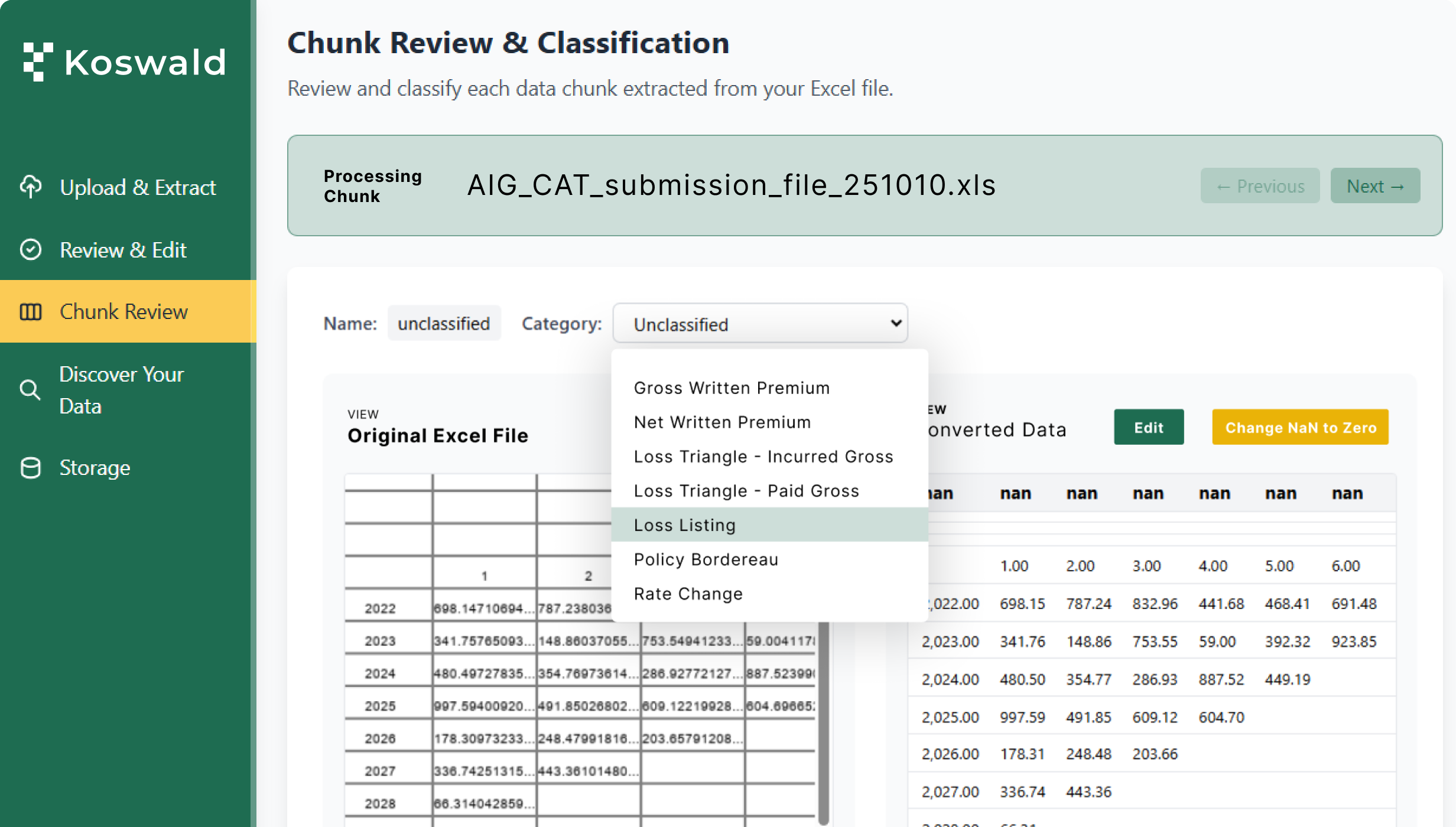Pick Net Written Premium classification
The image size is (1456, 827).
click(722, 422)
